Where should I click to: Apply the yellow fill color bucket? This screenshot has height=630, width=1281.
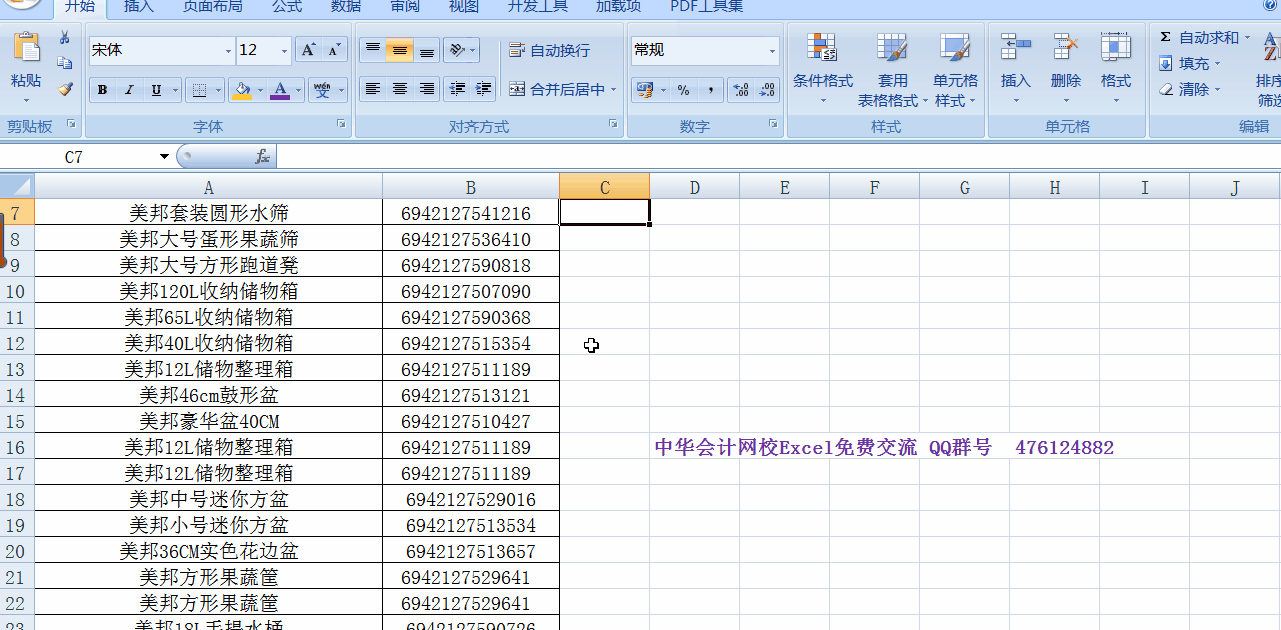click(241, 90)
